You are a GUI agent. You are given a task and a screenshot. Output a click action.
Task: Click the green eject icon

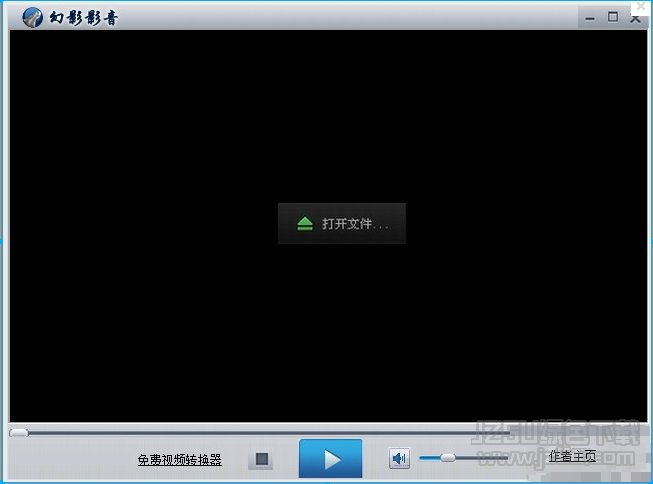click(305, 224)
